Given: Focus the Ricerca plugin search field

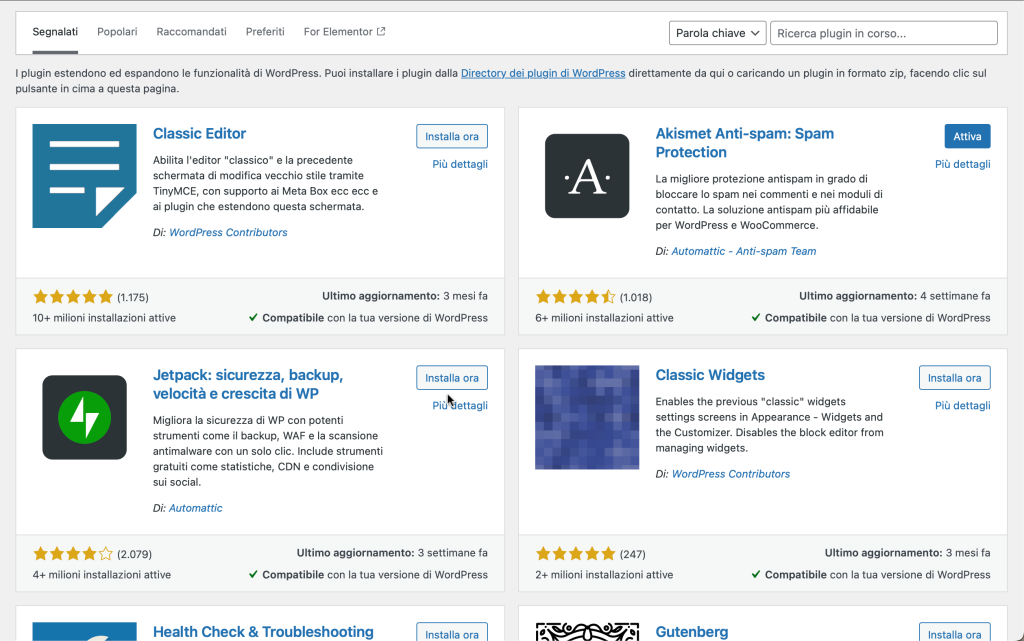Looking at the screenshot, I should click(884, 33).
